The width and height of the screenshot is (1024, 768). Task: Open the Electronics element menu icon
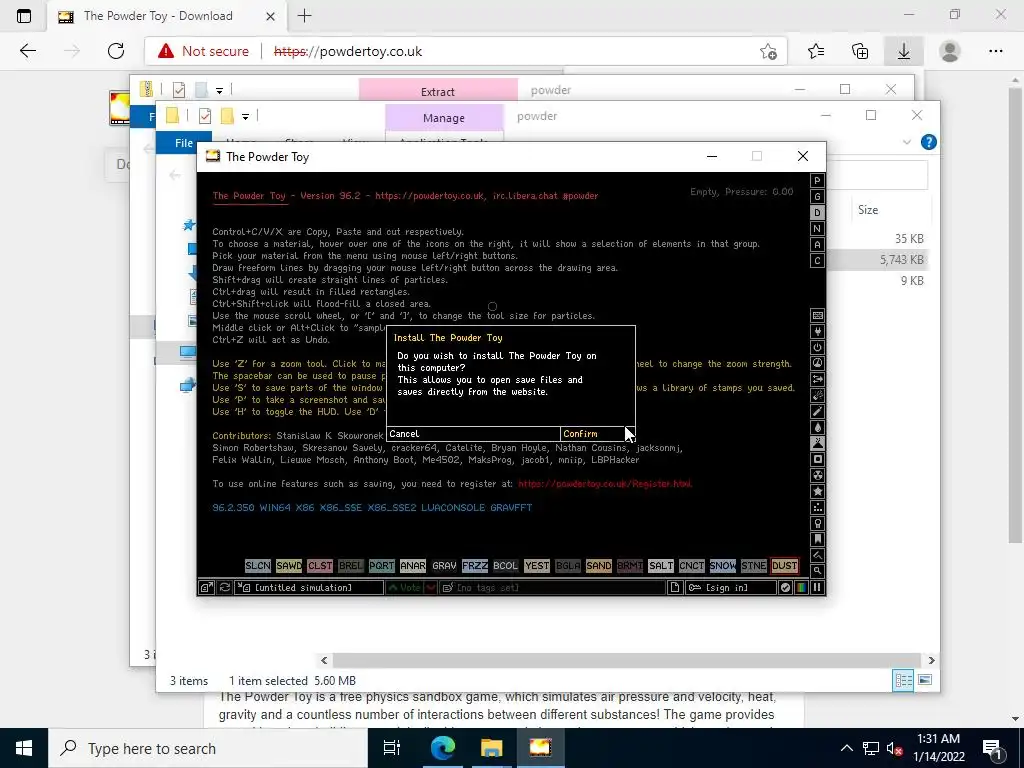pos(817,332)
